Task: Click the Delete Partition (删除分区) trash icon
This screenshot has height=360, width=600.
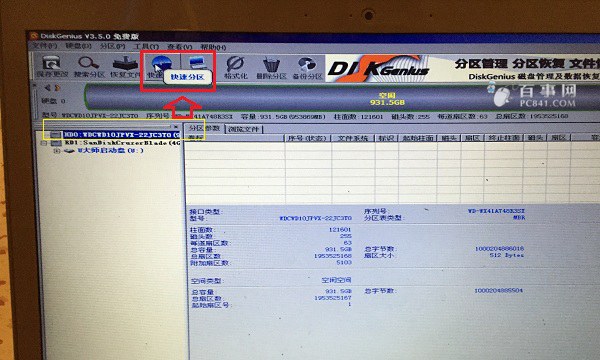Action: [271, 64]
